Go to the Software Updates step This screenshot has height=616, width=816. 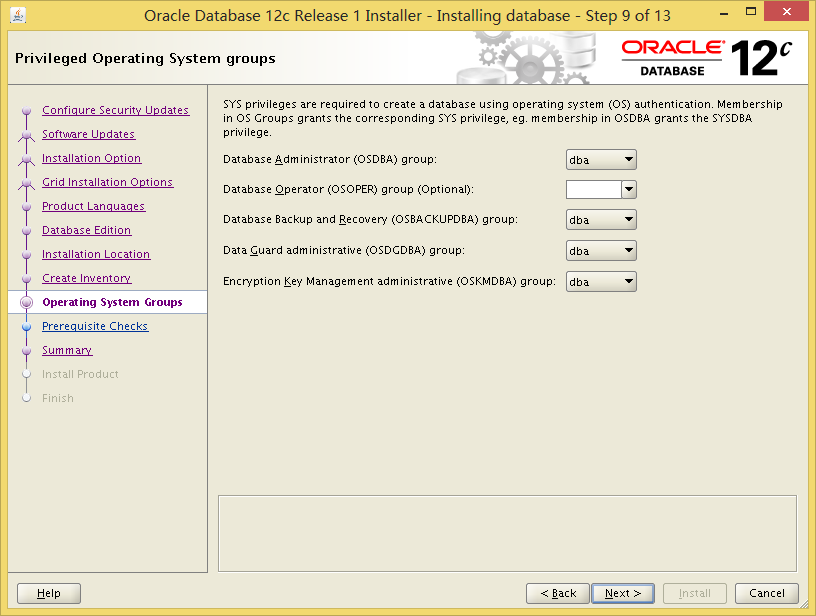click(x=88, y=134)
